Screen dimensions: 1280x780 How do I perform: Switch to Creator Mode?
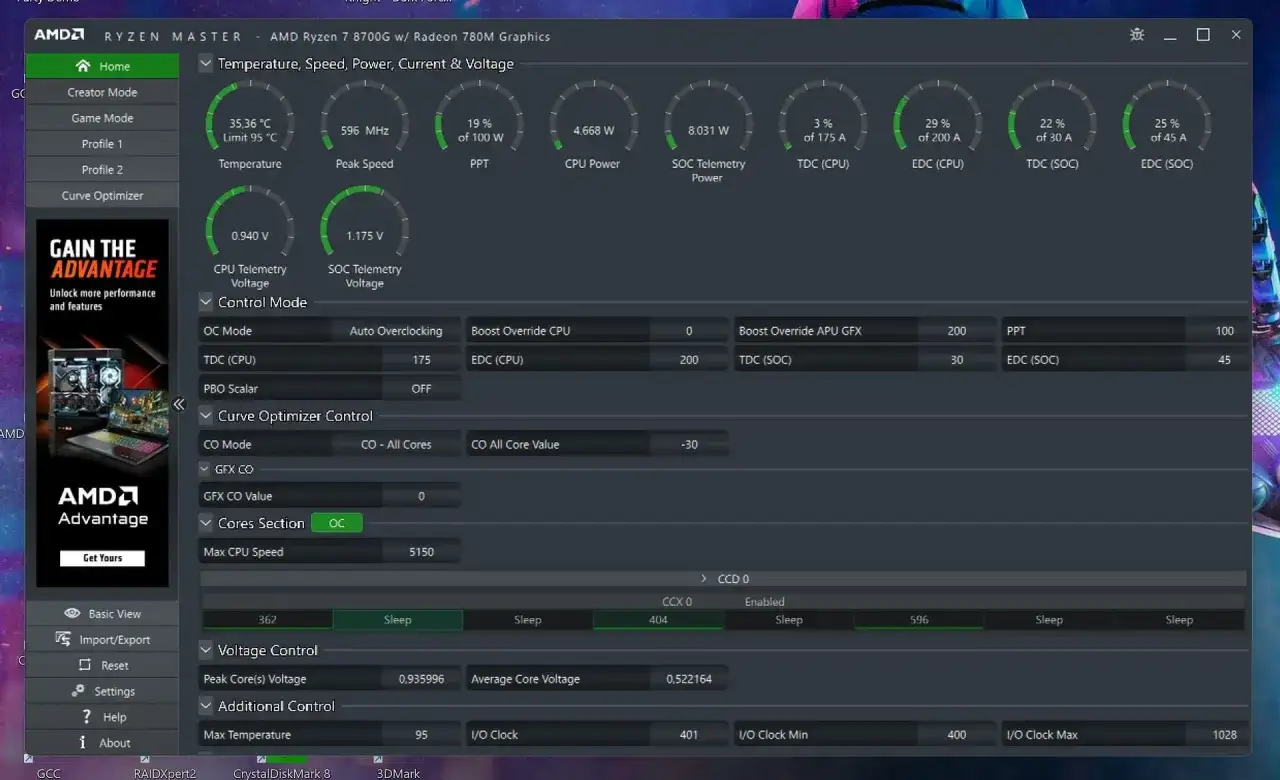[x=102, y=92]
